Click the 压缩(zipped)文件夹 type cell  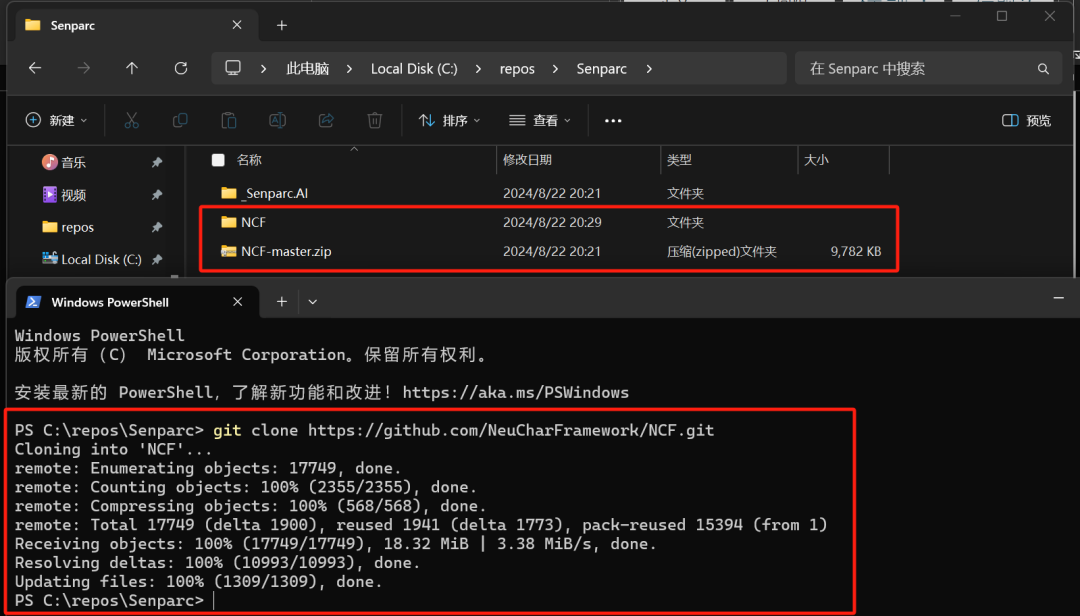pyautogui.click(x=721, y=251)
